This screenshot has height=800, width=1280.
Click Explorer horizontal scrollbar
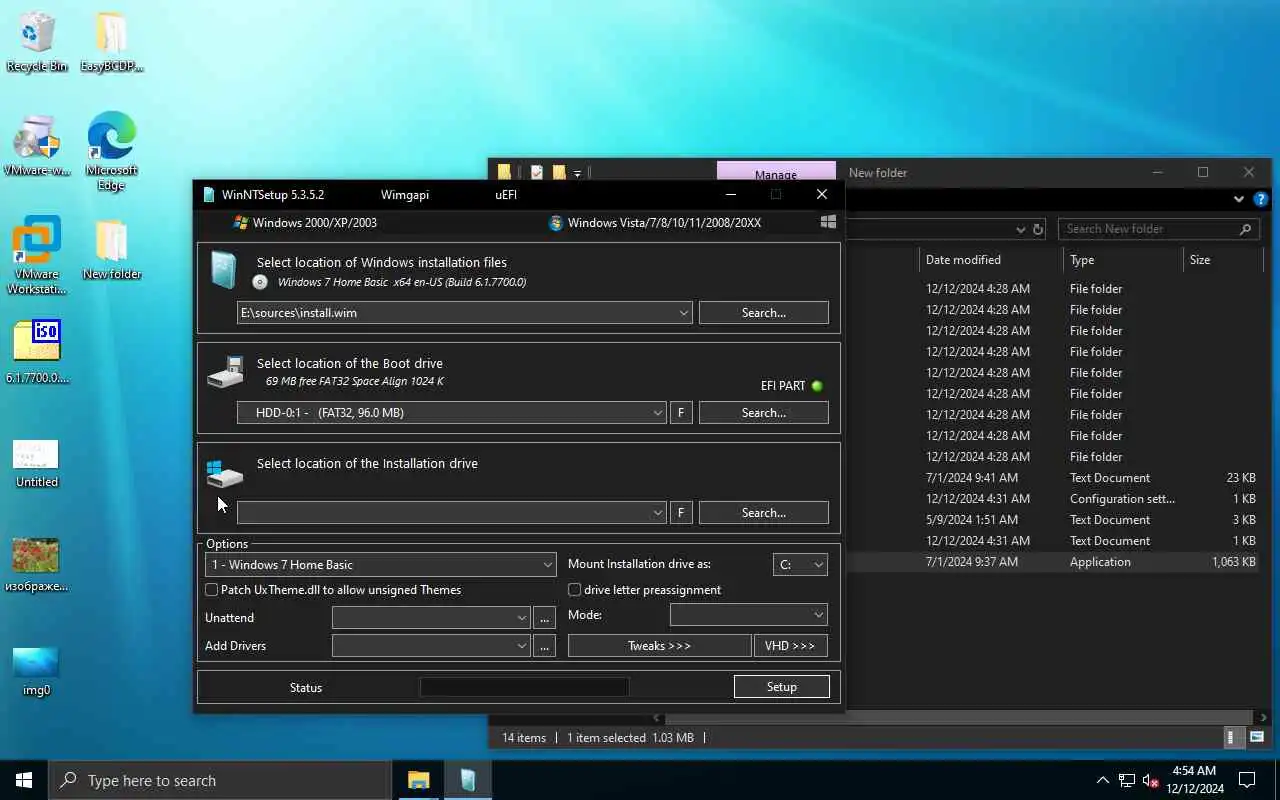pyautogui.click(x=960, y=718)
